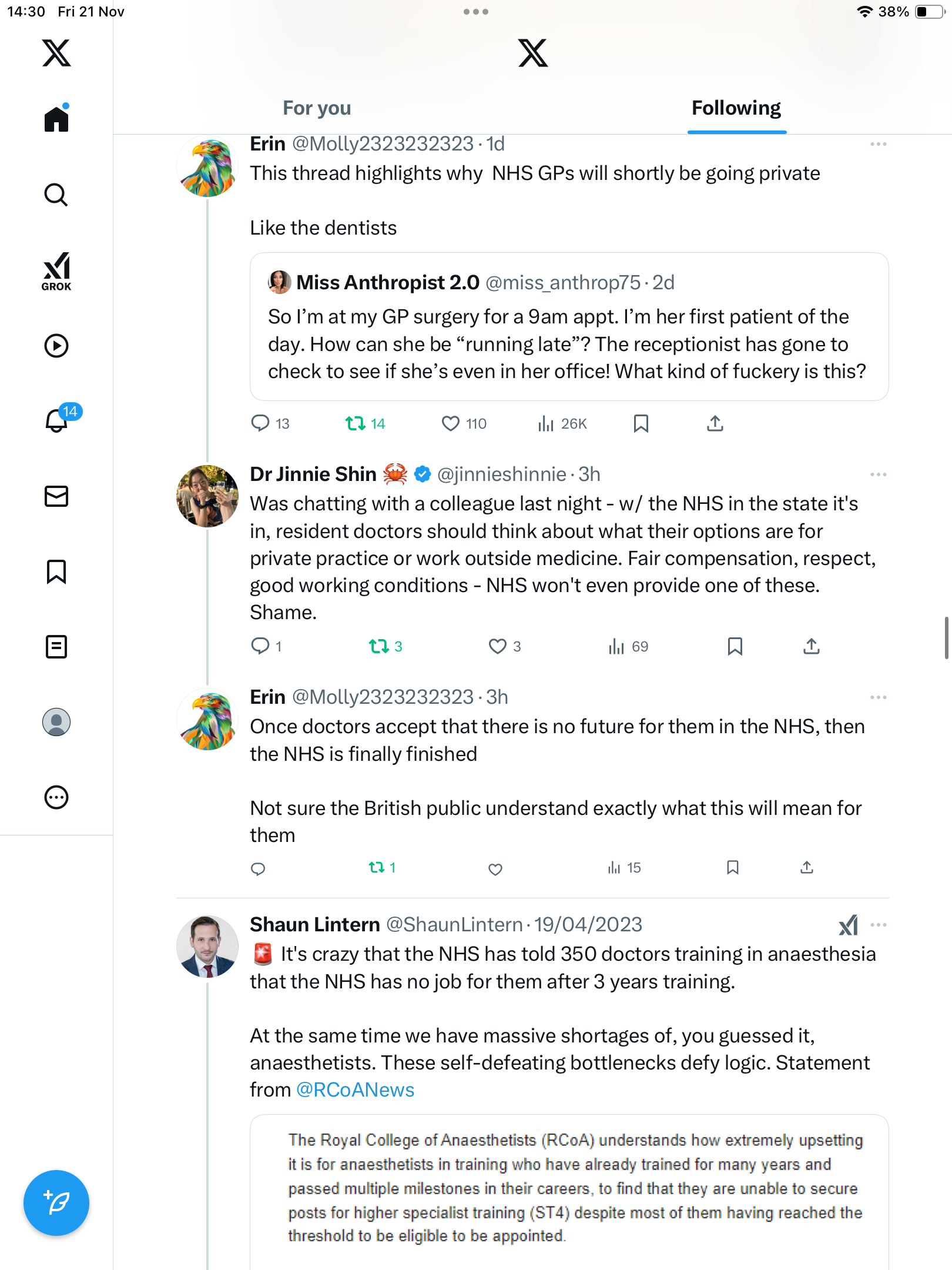Screen dimensions: 952x1270
Task: Open more options on Dr Jinnie Shin's post
Action: pyautogui.click(x=878, y=474)
